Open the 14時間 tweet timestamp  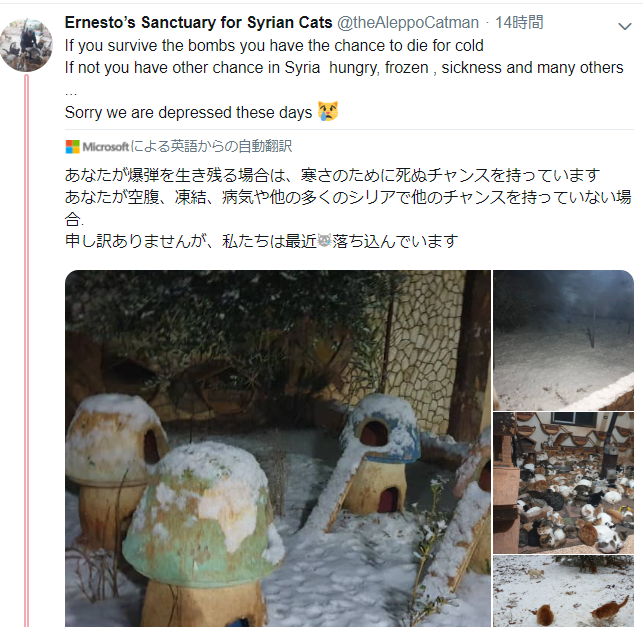coord(519,23)
